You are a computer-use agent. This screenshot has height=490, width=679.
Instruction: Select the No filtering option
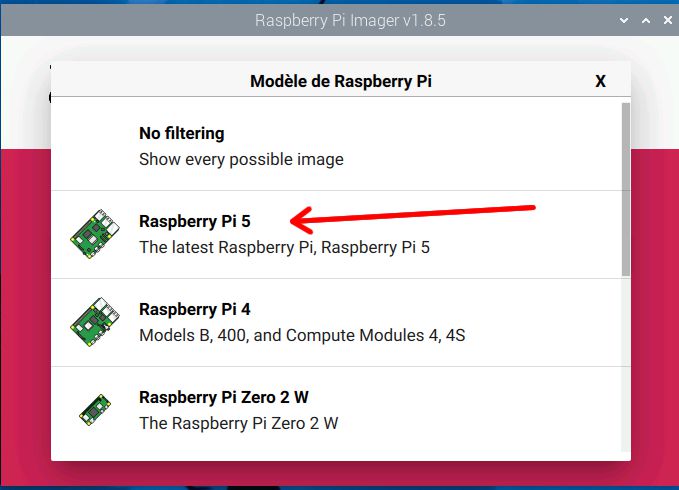coord(336,146)
